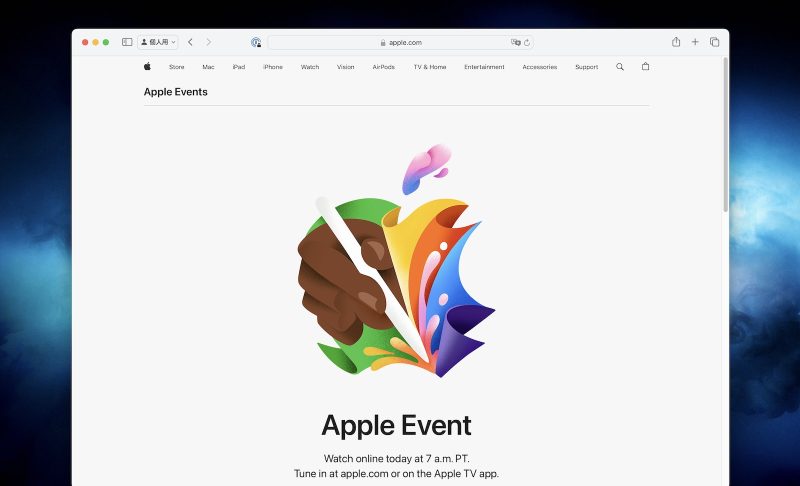This screenshot has width=800, height=486.
Task: Click the Apple Events heading link
Action: click(x=176, y=92)
